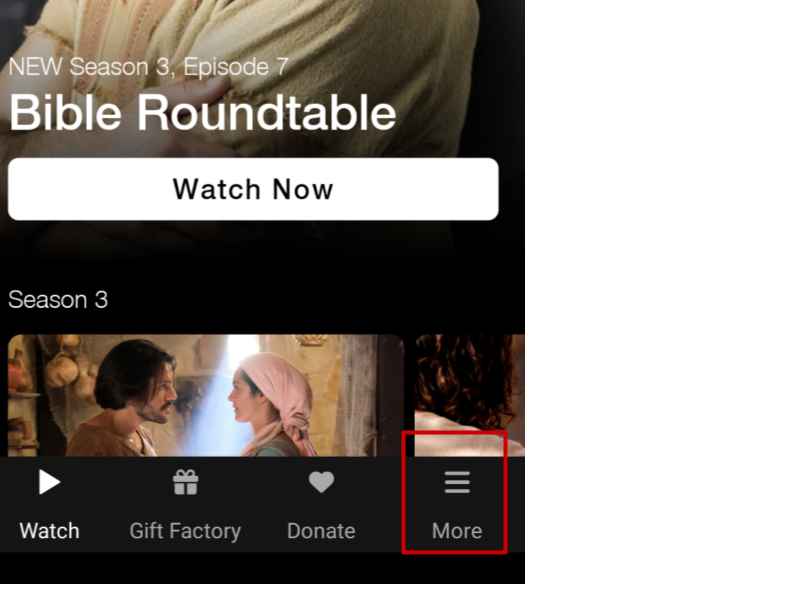
Task: Click the Watch Now button
Action: point(253,189)
